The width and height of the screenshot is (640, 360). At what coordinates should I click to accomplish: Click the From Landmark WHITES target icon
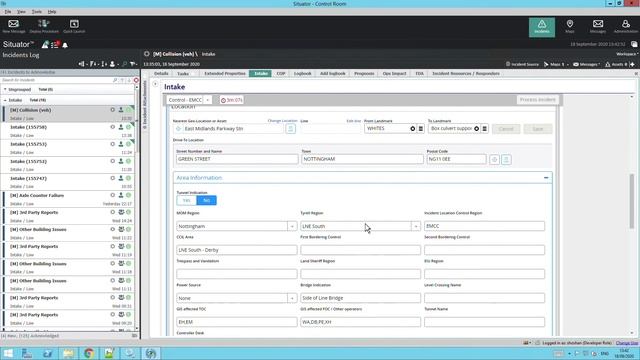pos(413,129)
